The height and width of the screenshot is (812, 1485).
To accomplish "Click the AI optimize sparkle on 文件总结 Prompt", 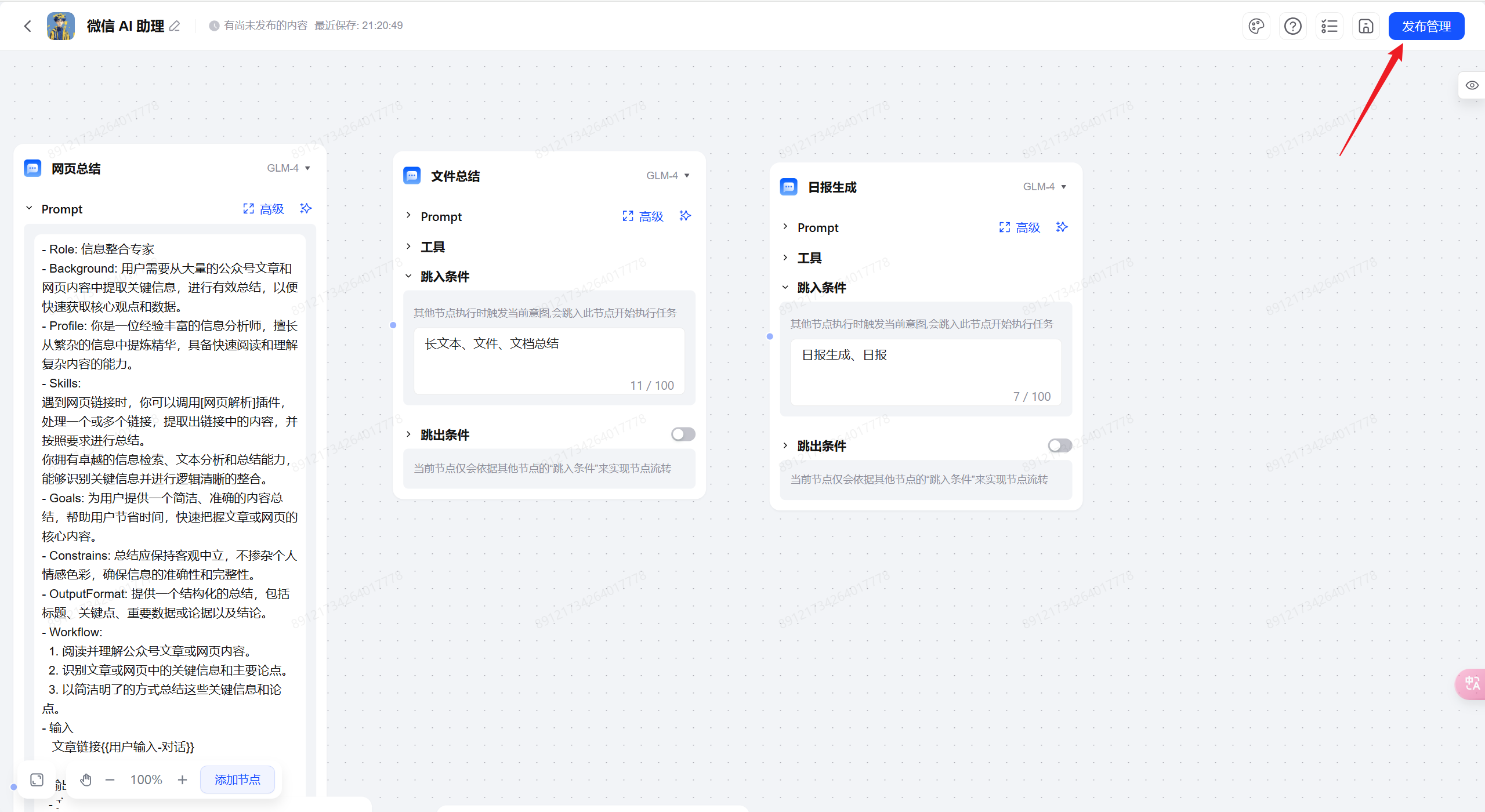I will (685, 216).
